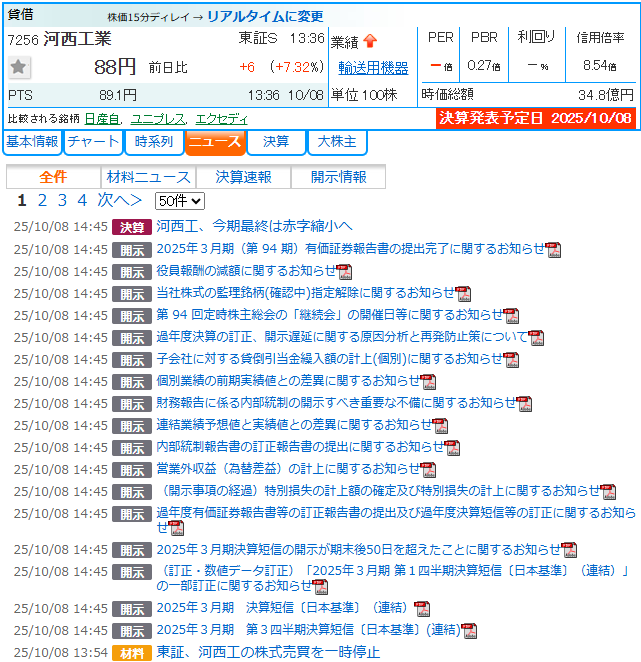Select the 開示情報 news filter tab
641x662 pixels.
coord(338,177)
